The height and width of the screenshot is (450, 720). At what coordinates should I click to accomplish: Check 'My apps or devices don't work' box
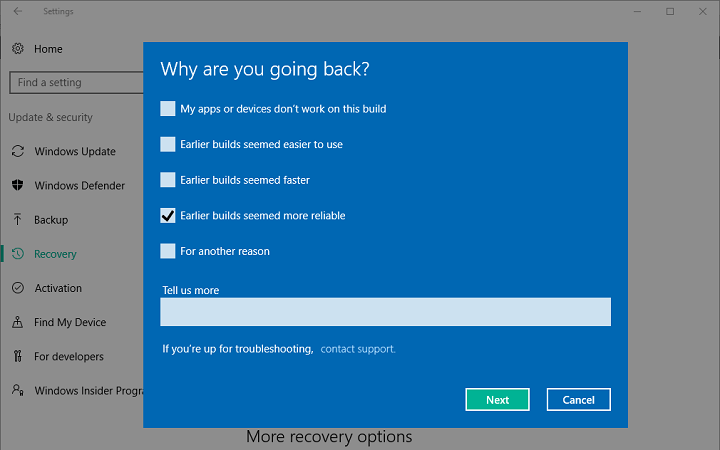pos(168,109)
